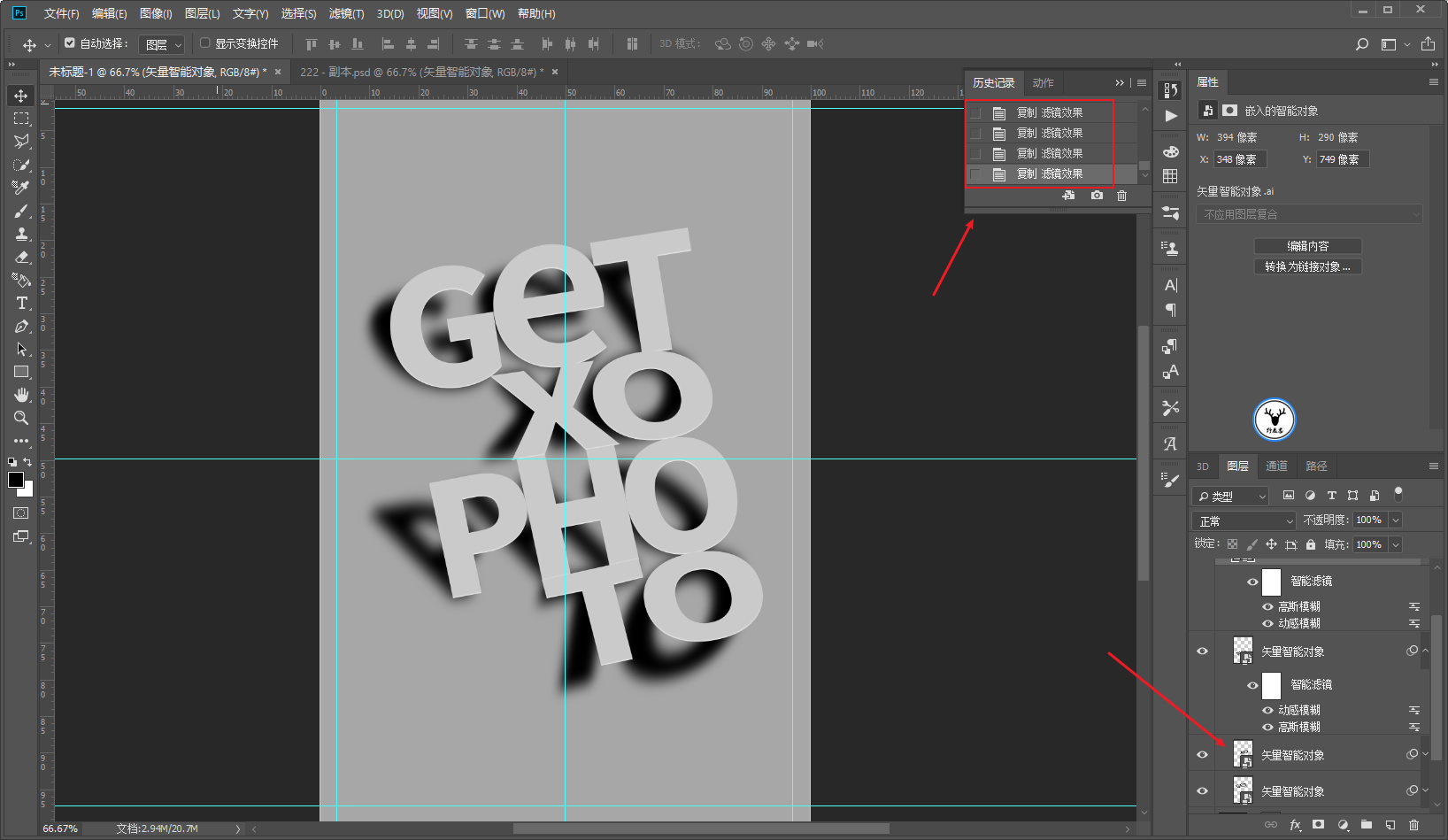1448x840 pixels.
Task: Delete current state trash icon in History
Action: click(1121, 196)
